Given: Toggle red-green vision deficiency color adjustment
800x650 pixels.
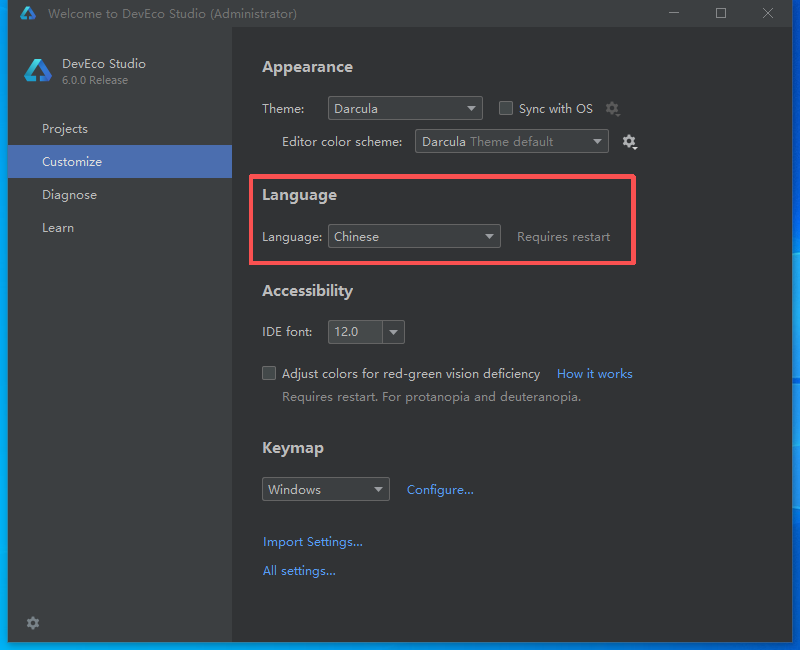Looking at the screenshot, I should click(269, 373).
